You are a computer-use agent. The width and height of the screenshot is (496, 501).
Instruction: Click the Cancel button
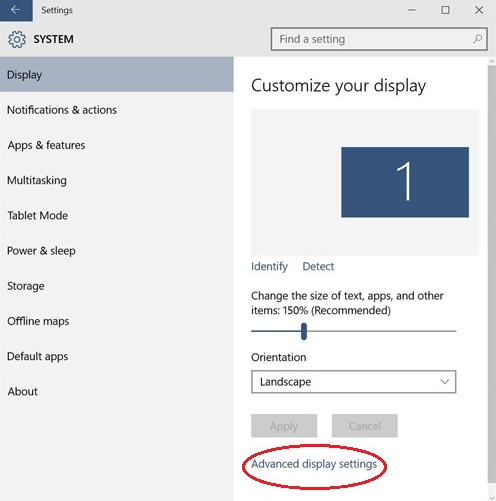pos(365,426)
